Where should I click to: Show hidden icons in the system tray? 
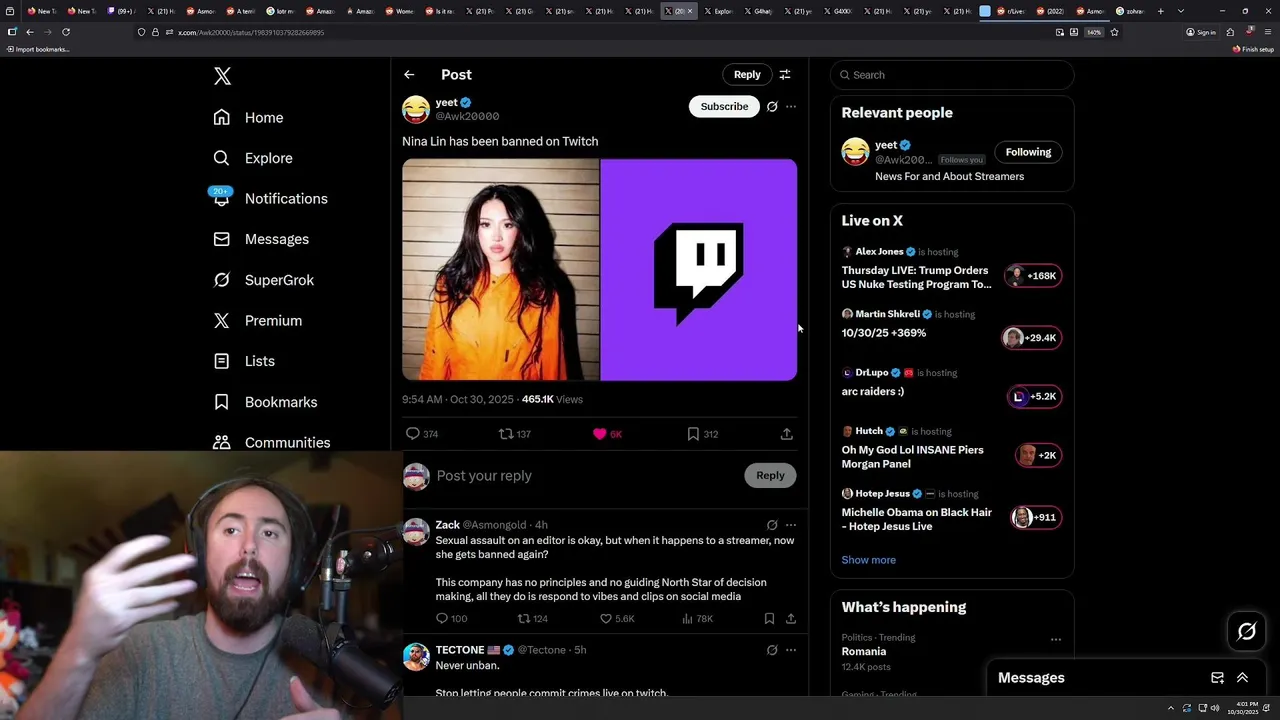(x=1170, y=708)
